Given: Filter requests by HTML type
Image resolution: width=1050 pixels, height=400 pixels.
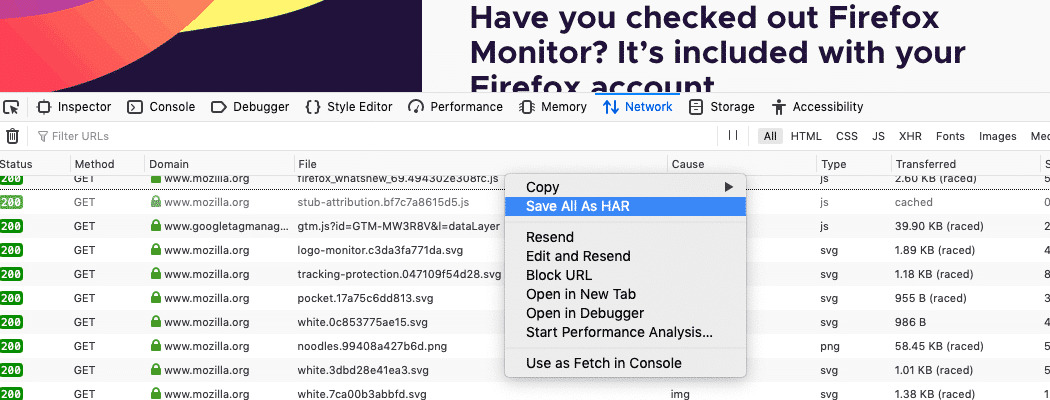Looking at the screenshot, I should [806, 136].
